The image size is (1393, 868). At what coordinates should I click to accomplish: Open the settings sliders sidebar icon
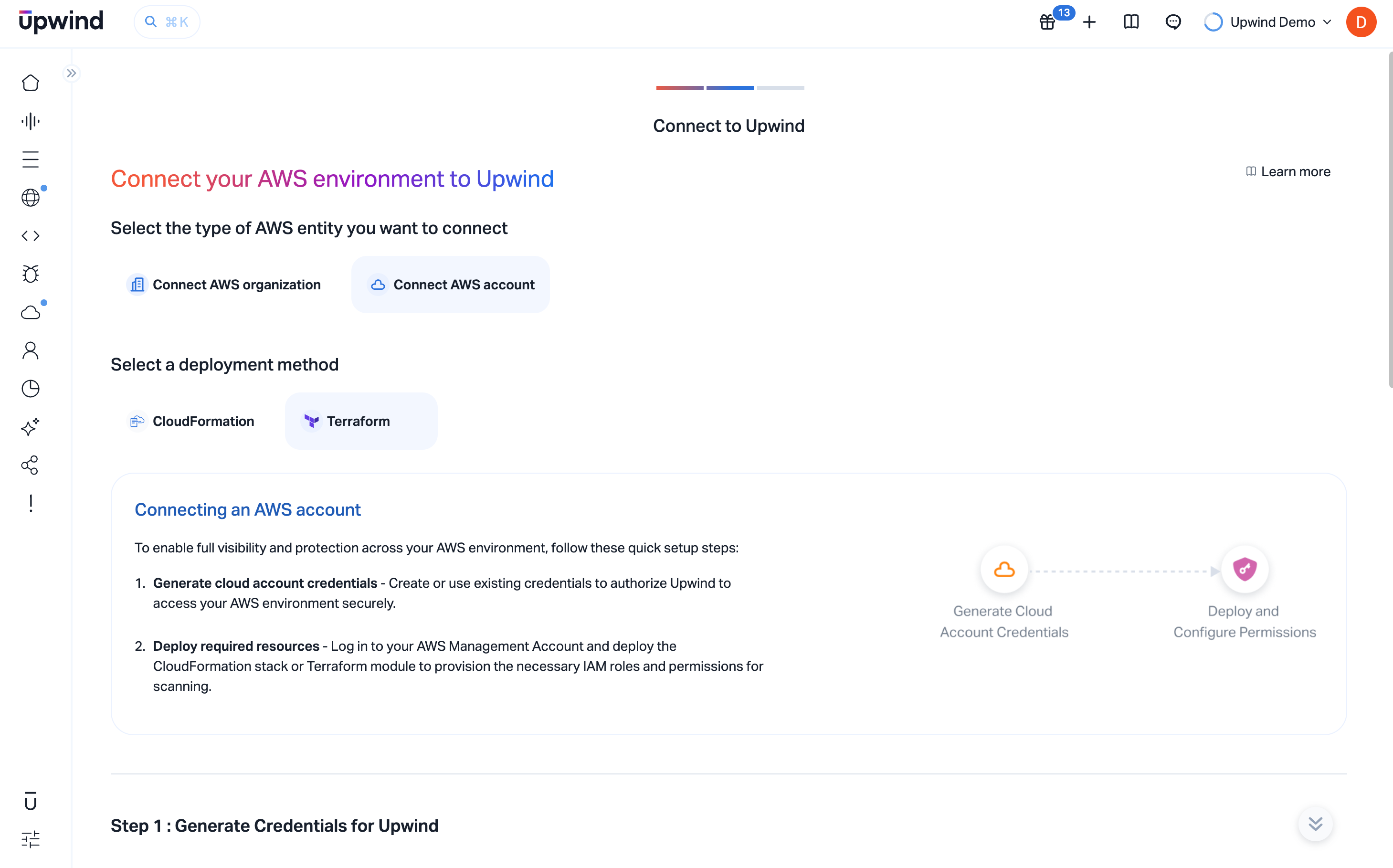pos(31,839)
